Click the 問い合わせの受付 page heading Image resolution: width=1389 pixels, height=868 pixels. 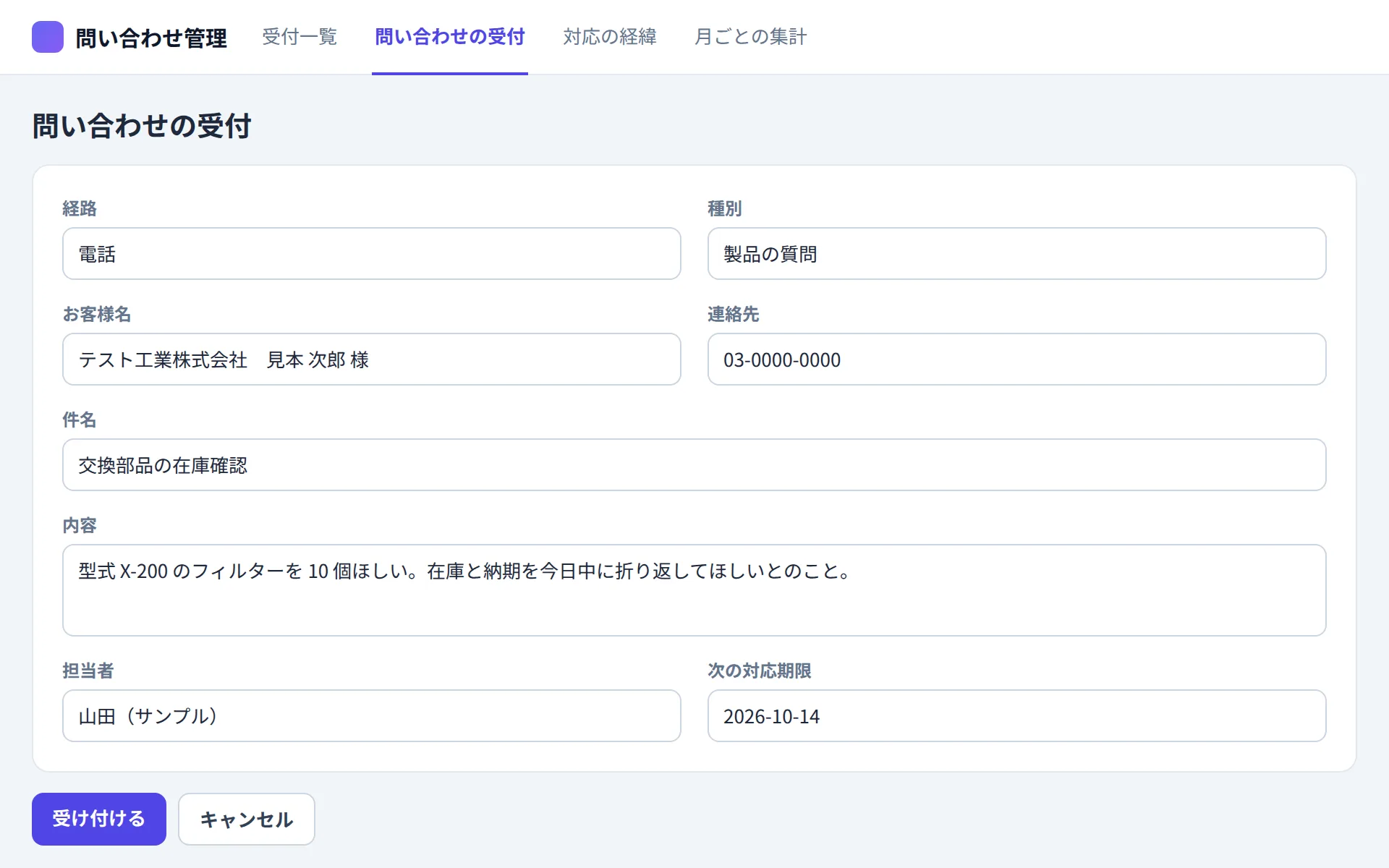(142, 126)
